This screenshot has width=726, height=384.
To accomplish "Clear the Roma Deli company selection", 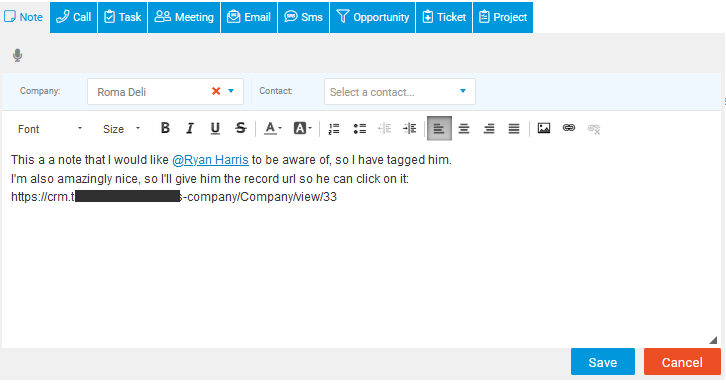I will point(216,91).
